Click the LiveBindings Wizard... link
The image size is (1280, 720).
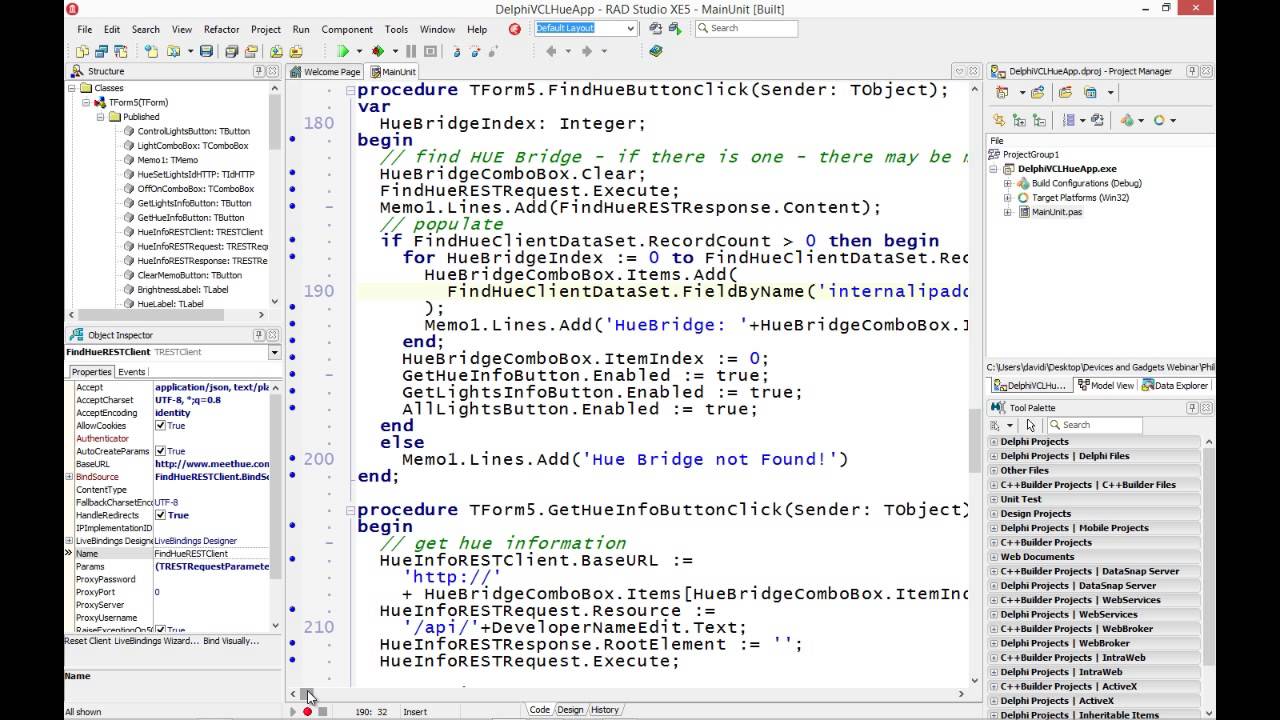coord(157,641)
